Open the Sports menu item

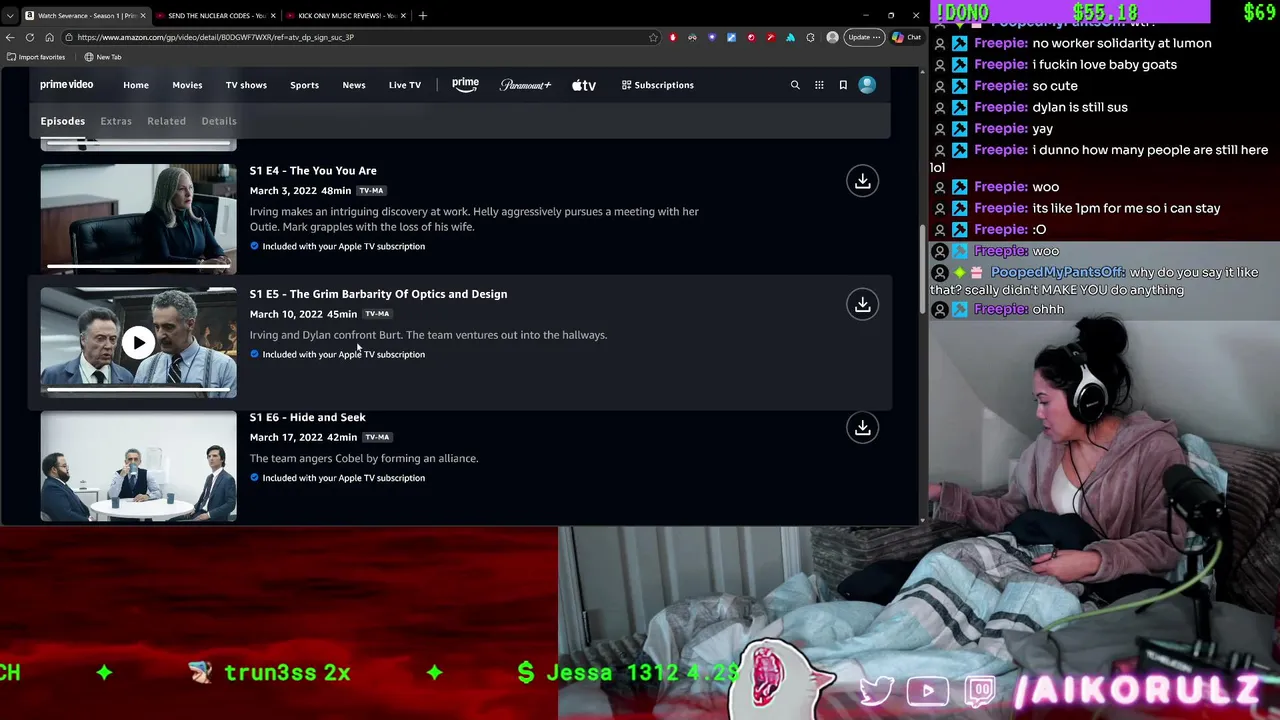point(304,85)
